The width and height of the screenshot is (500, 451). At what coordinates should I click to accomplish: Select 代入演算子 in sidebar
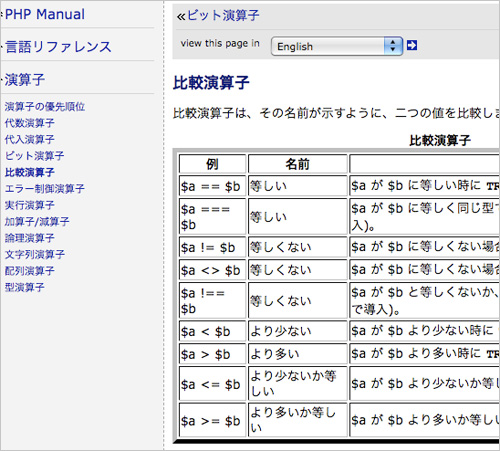(29, 139)
